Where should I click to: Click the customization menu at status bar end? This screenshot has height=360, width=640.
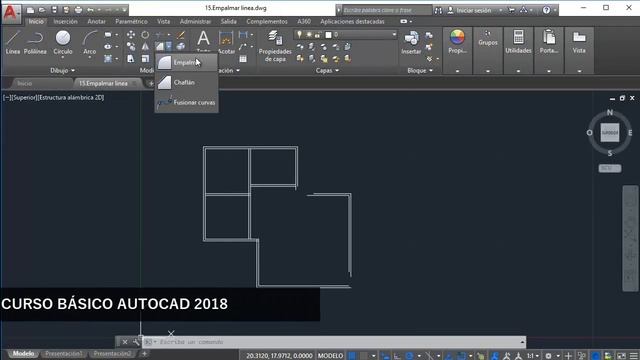tap(634, 356)
